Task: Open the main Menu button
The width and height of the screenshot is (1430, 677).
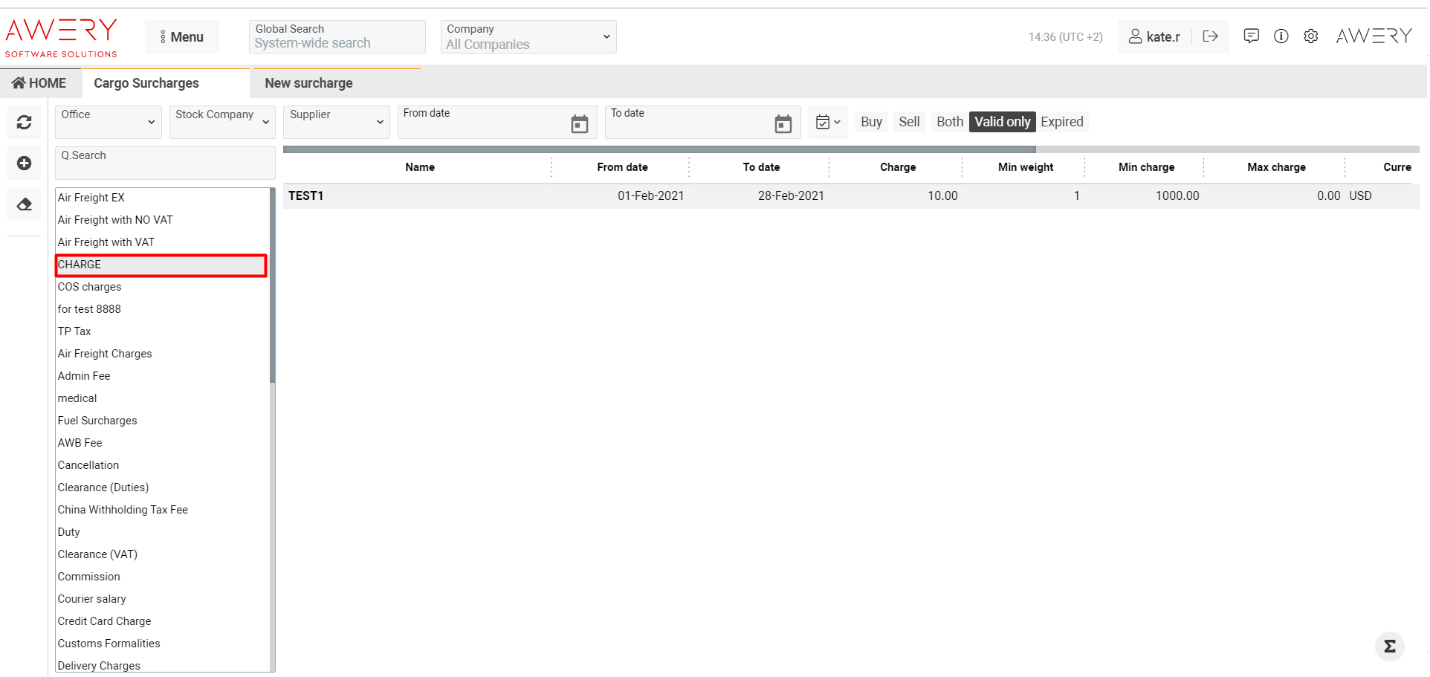Action: (182, 37)
